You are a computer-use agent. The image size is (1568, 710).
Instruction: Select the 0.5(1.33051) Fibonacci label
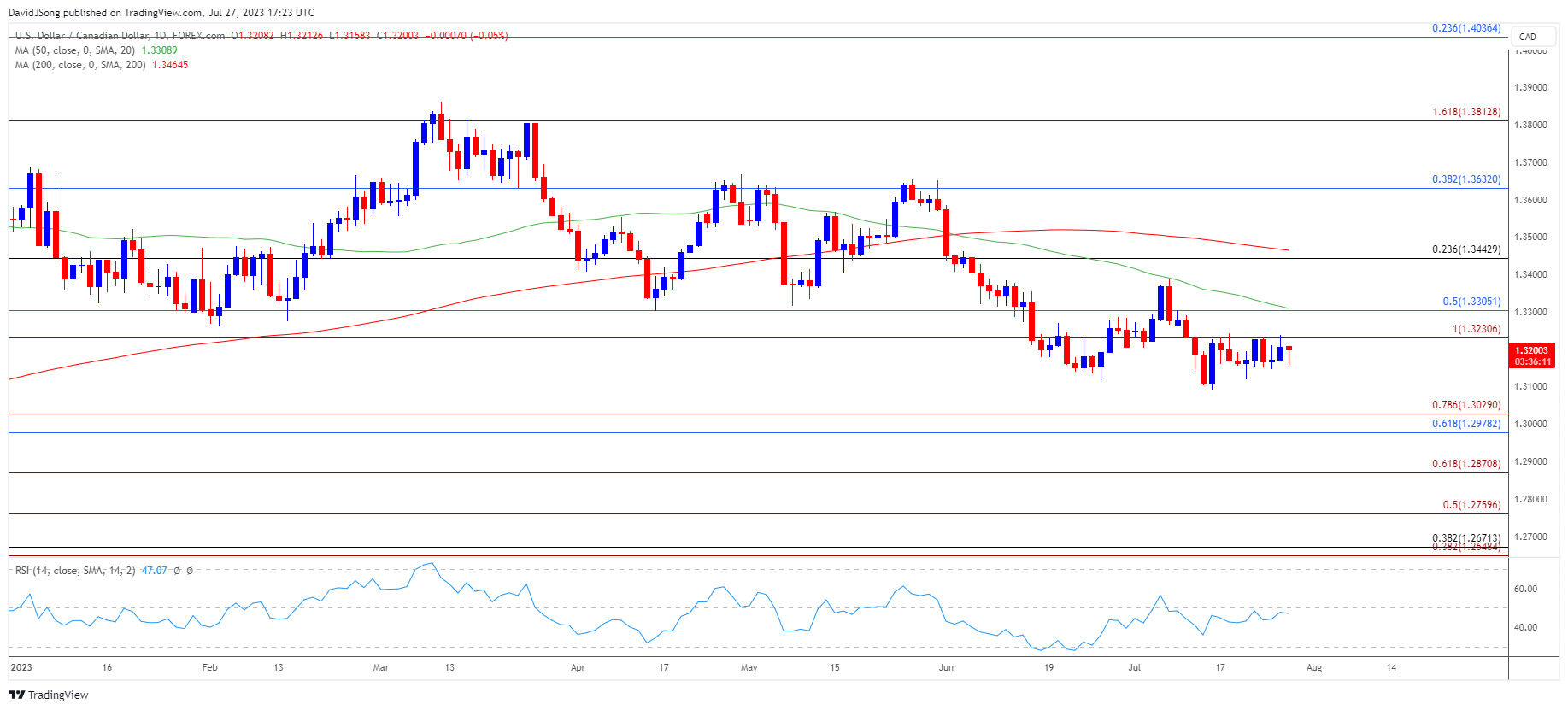pyautogui.click(x=1471, y=302)
